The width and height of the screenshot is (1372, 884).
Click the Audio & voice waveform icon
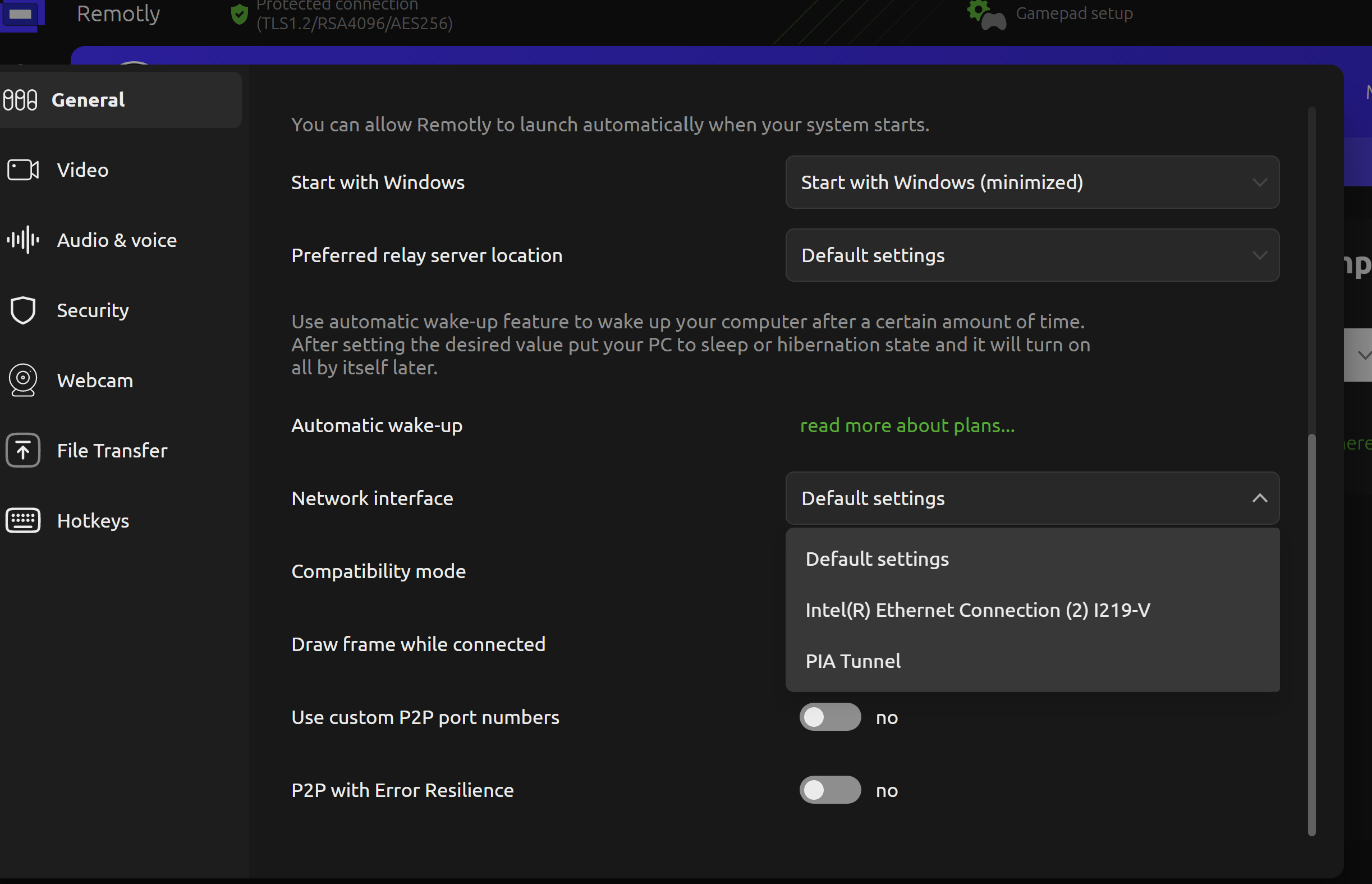[x=23, y=240]
